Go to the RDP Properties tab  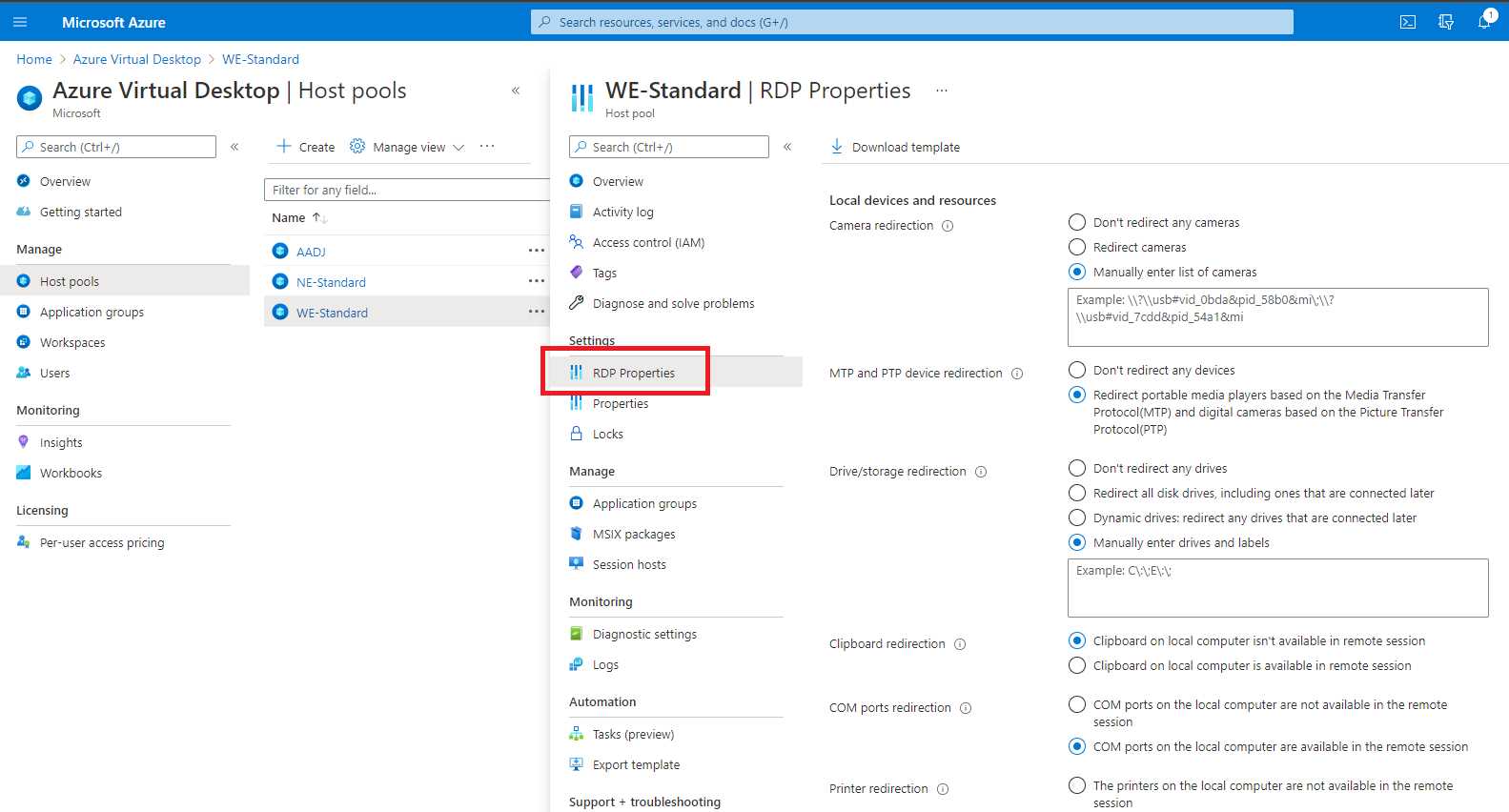pos(634,372)
